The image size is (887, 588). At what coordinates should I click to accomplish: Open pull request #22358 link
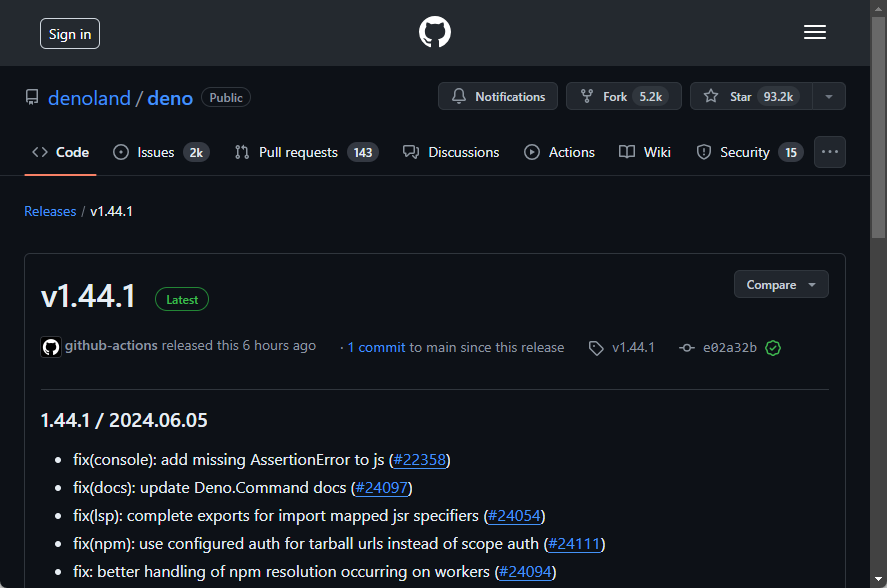coord(419,460)
